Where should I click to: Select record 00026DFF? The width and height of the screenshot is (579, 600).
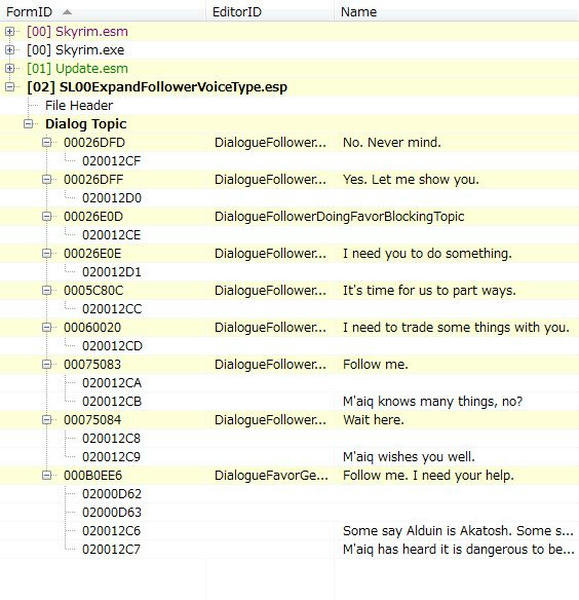(x=93, y=179)
